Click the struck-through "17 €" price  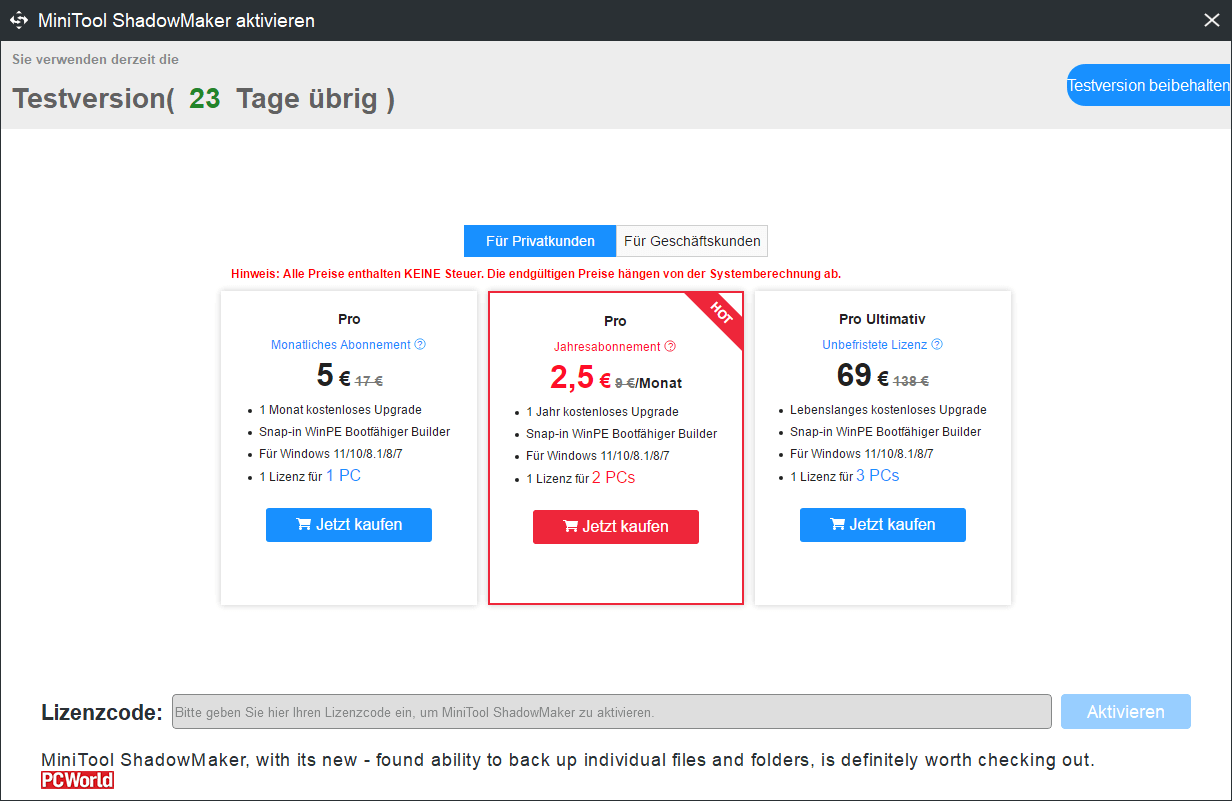[369, 380]
